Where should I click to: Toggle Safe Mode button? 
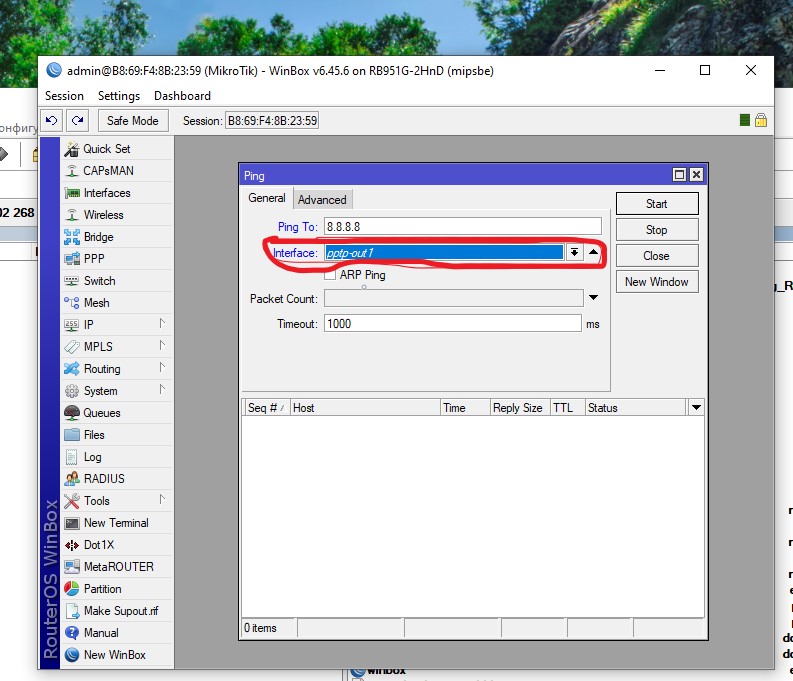[x=133, y=120]
